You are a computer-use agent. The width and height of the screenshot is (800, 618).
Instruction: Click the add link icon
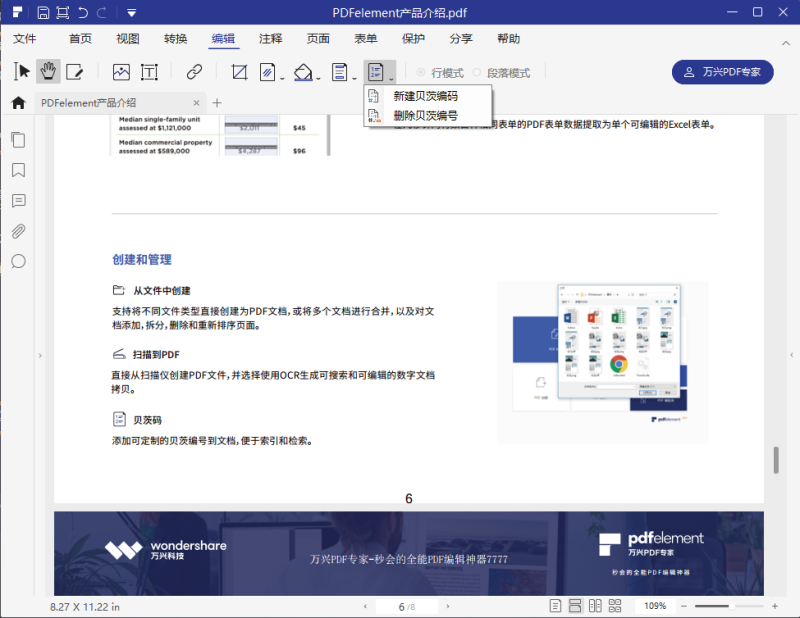[x=193, y=71]
